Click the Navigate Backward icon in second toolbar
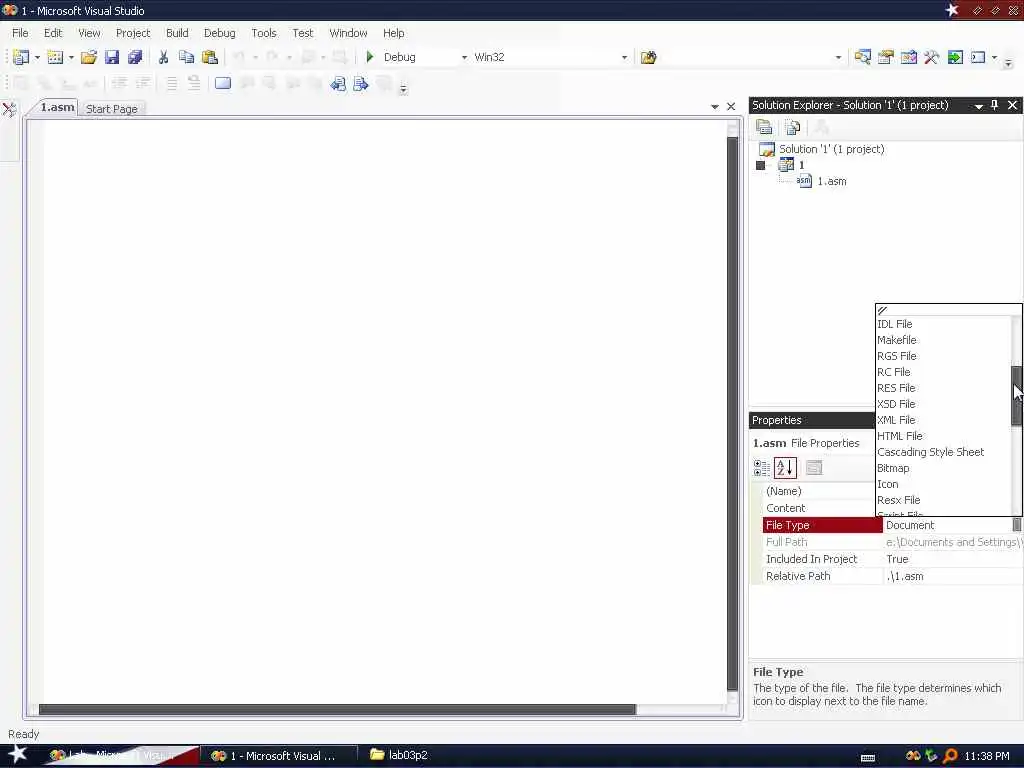Viewport: 1024px width, 768px height. [338, 84]
